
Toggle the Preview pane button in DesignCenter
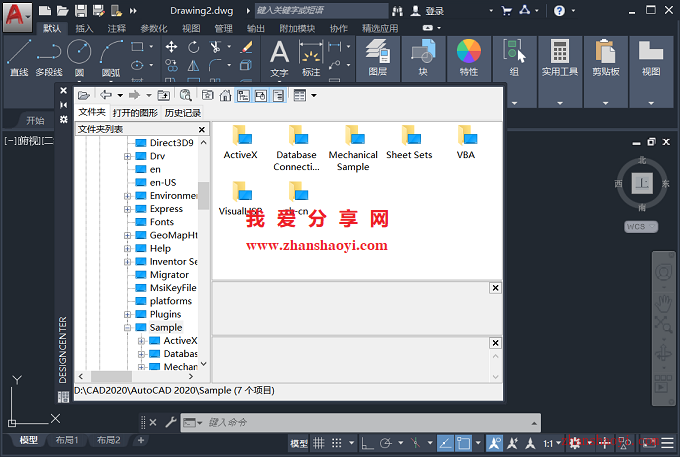[261, 95]
